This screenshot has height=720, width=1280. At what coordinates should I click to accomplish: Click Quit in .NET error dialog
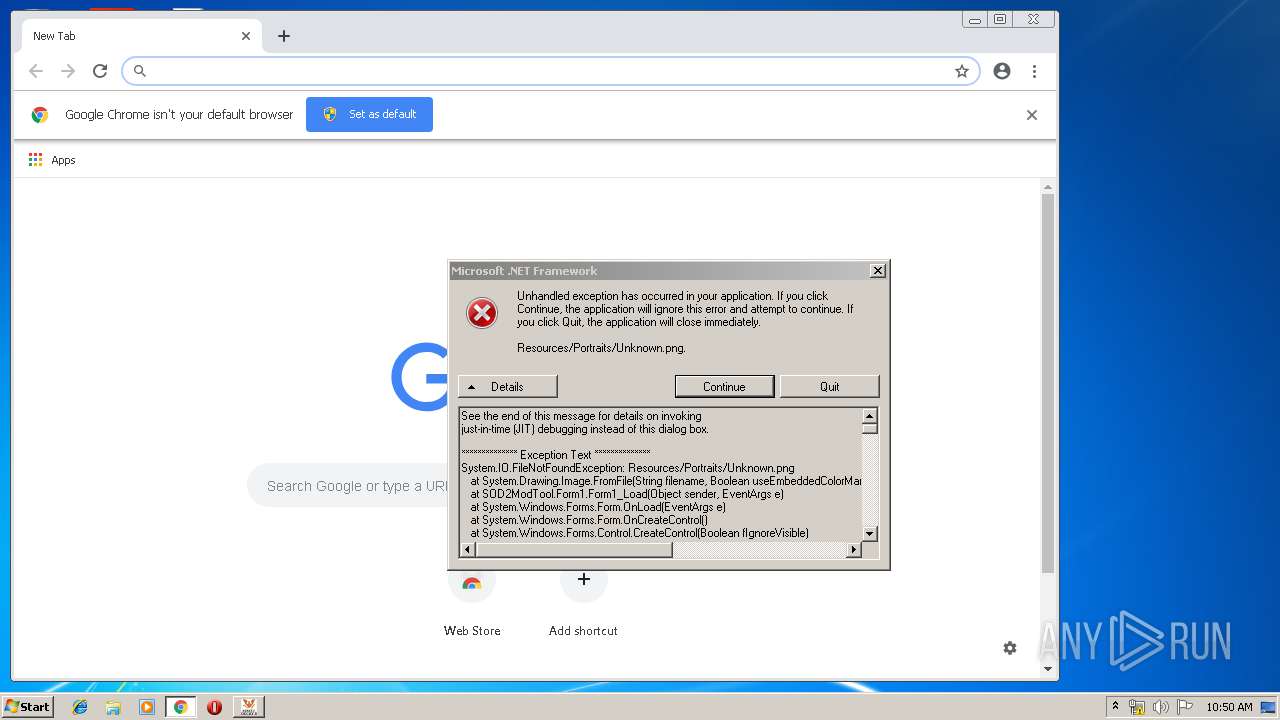830,387
